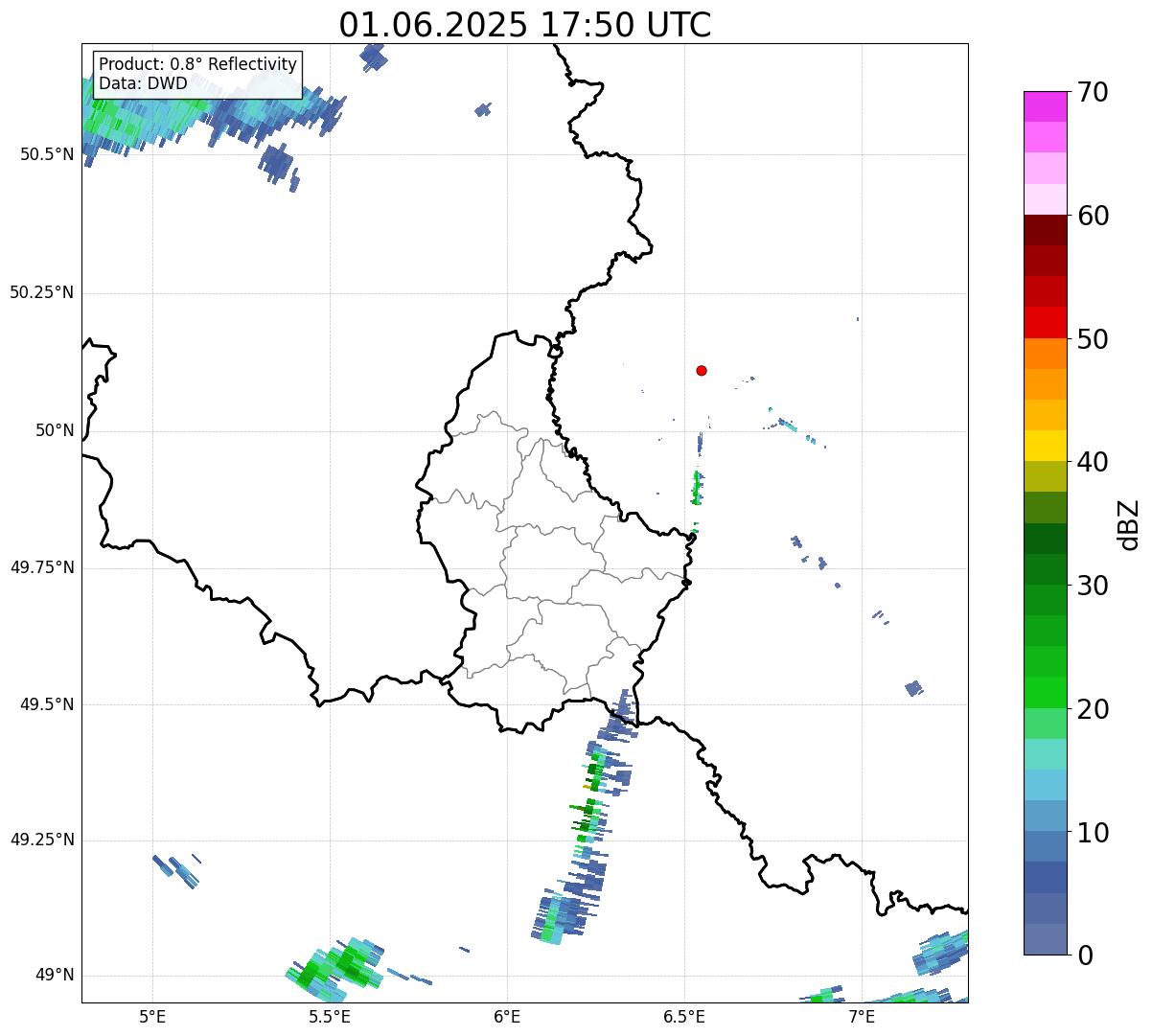
Task: Click the 20 tick label on colorbar
Action: point(1093,709)
